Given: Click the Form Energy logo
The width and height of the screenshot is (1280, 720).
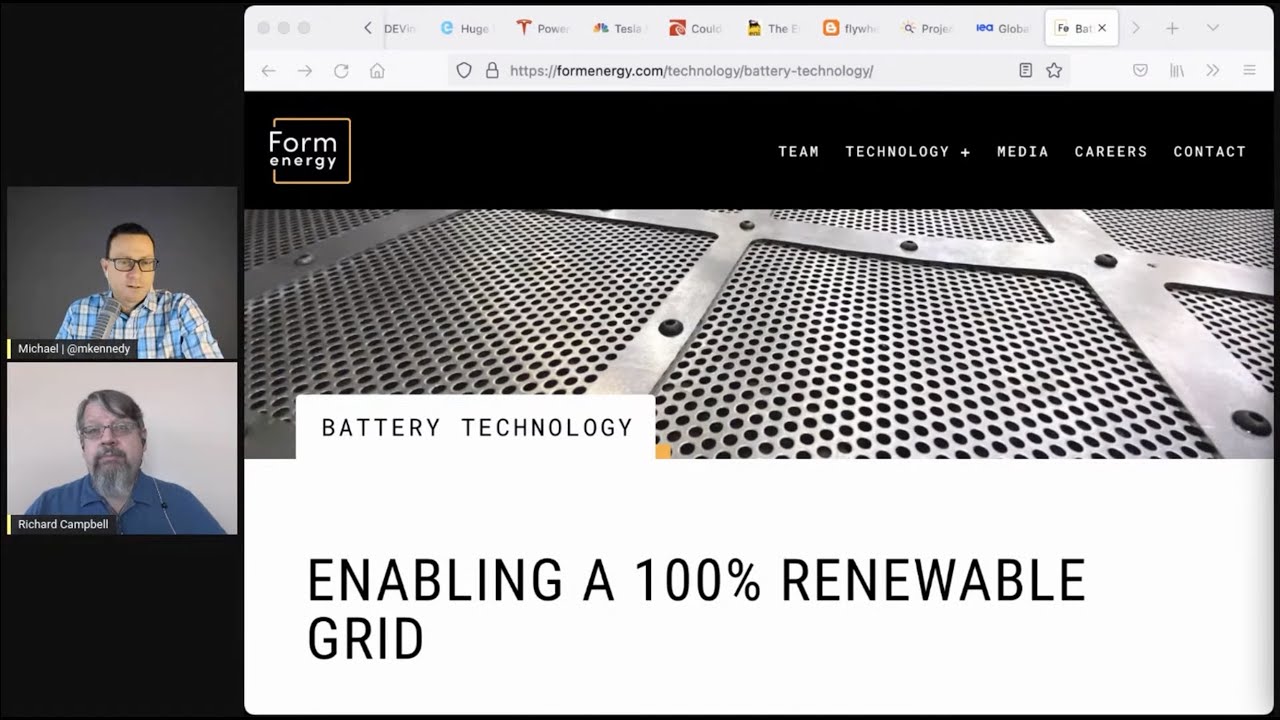Looking at the screenshot, I should pos(310,151).
